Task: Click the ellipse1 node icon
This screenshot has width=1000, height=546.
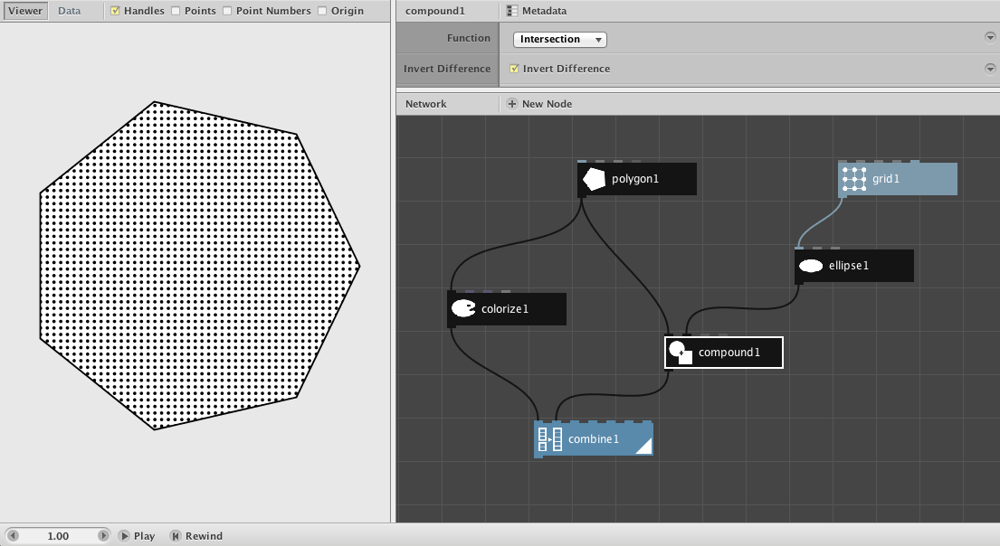Action: [x=811, y=266]
